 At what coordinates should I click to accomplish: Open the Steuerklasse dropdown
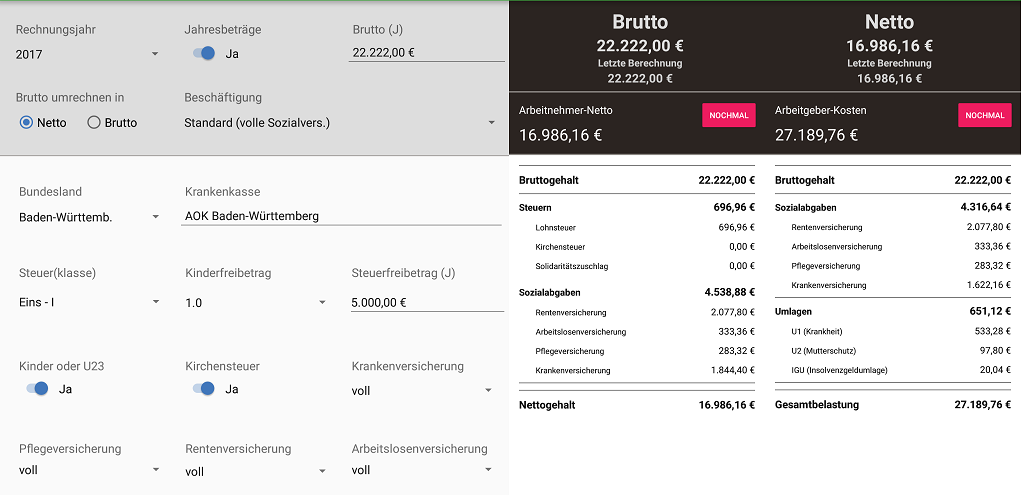89,301
